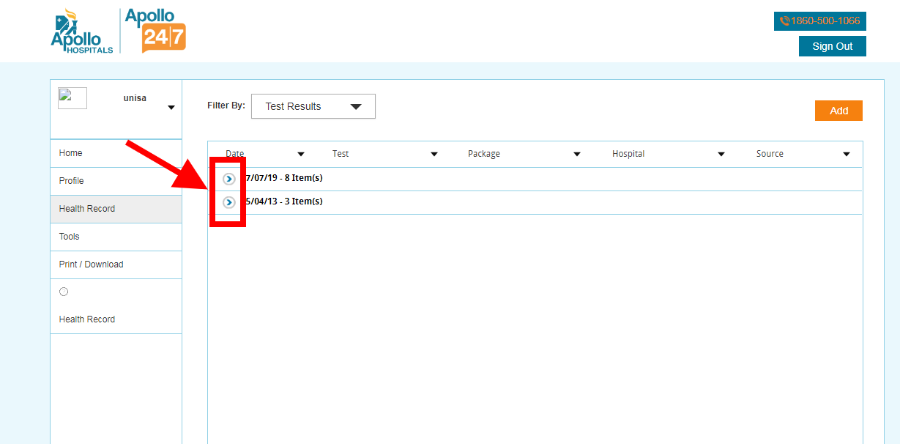Viewport: 900px width, 444px height.
Task: Go to Home in the sidebar
Action: coord(71,153)
